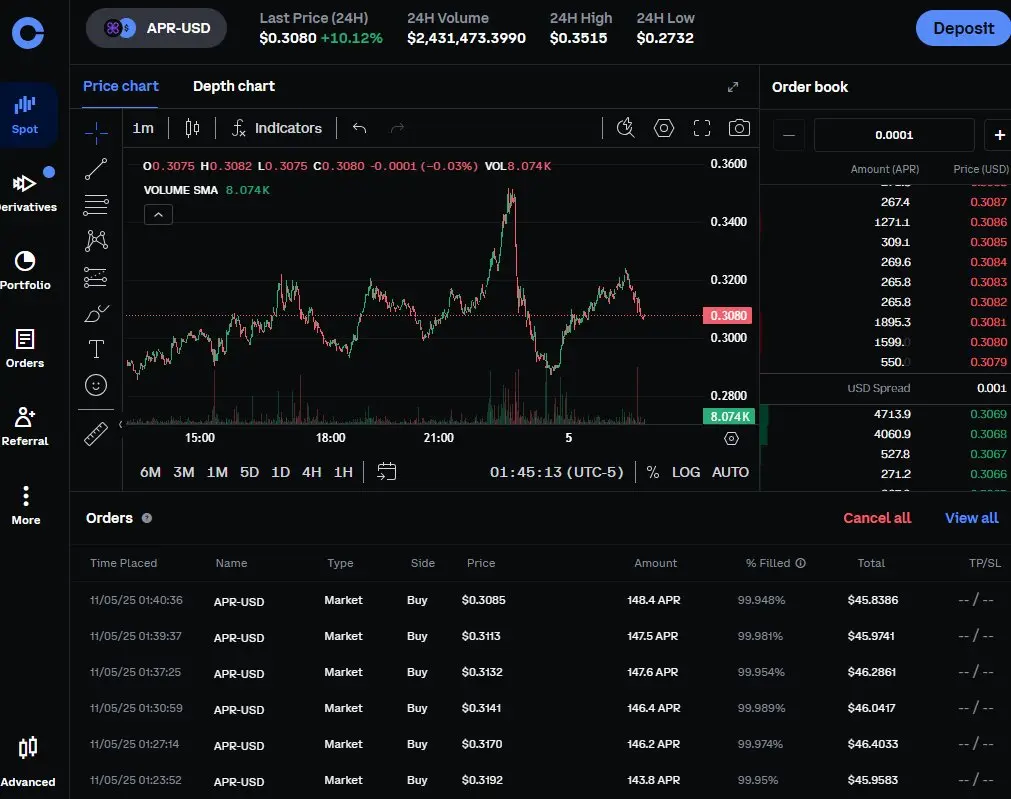Set chart range to 4H
The width and height of the screenshot is (1011, 799).
point(311,472)
